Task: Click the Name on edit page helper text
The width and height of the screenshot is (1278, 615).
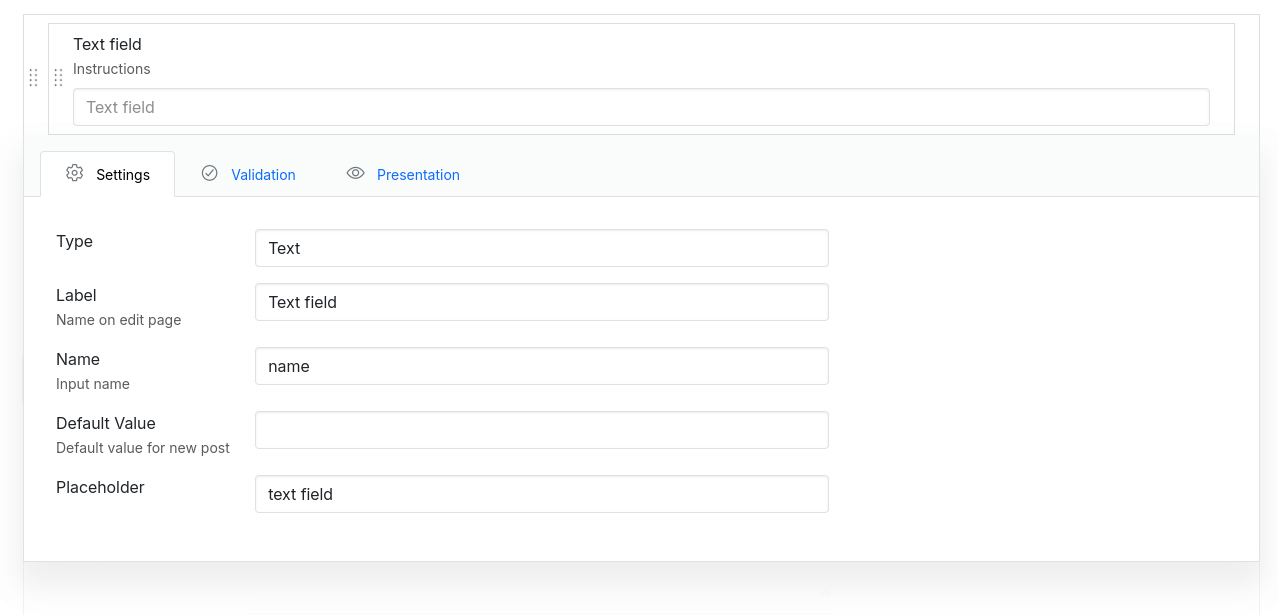Action: click(119, 319)
